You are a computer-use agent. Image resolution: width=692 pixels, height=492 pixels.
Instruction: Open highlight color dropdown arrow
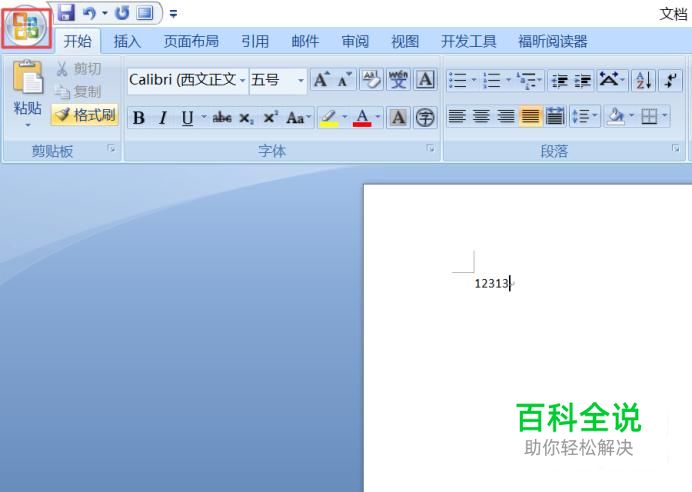tap(345, 117)
